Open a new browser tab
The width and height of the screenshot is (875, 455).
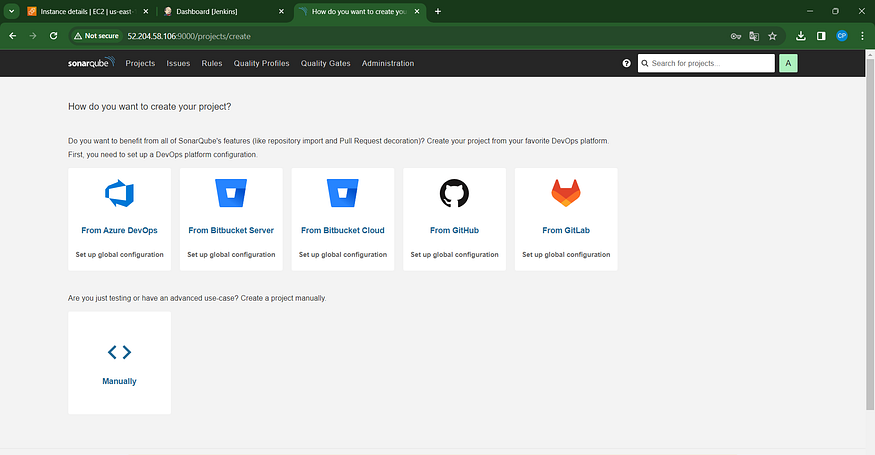pyautogui.click(x=438, y=11)
